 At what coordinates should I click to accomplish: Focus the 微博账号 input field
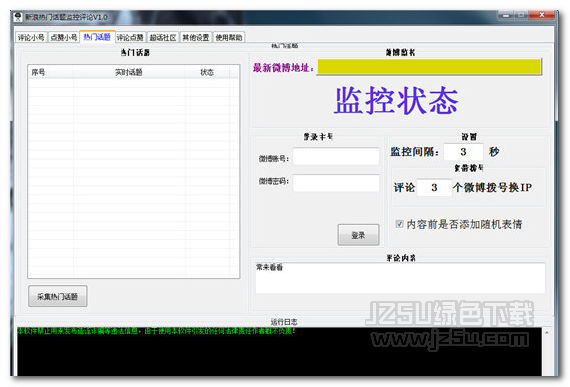(x=336, y=157)
